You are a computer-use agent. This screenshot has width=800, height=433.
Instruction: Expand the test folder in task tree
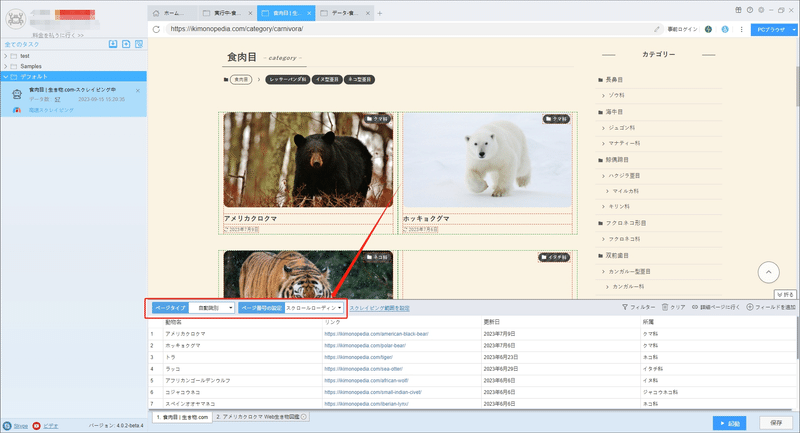click(x=6, y=56)
